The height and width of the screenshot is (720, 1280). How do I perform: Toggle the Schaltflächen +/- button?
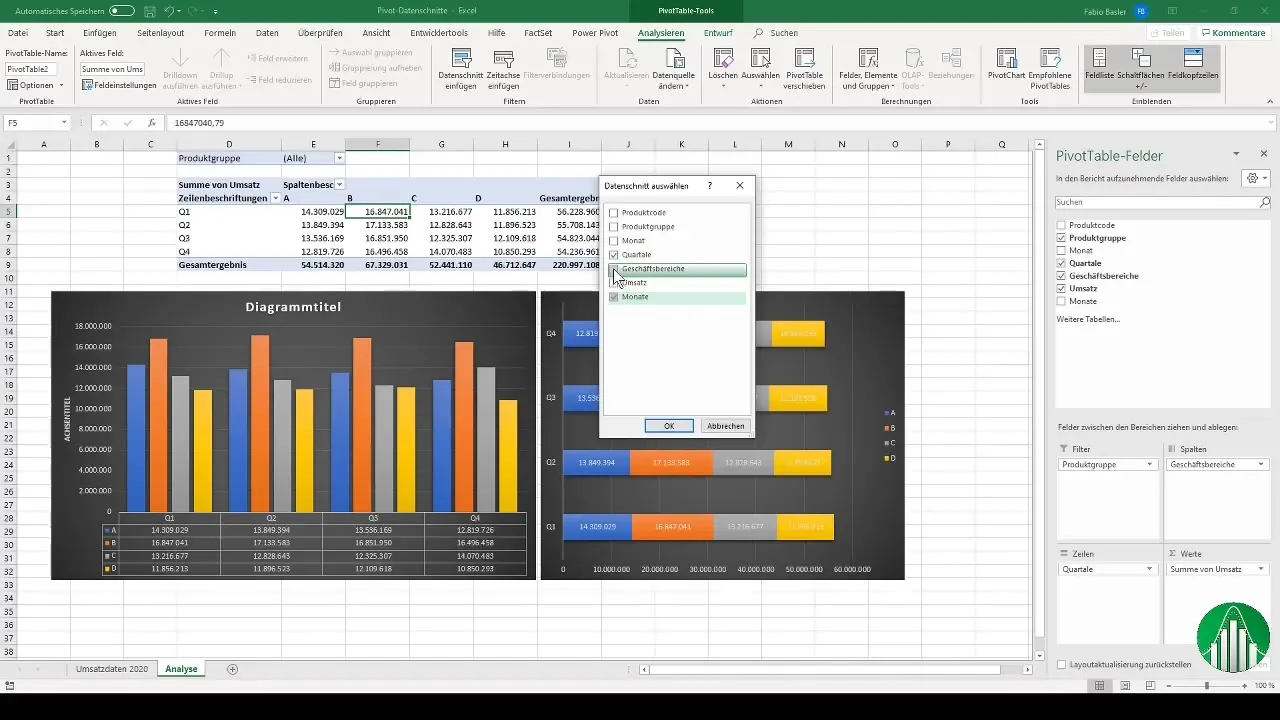click(x=1140, y=68)
